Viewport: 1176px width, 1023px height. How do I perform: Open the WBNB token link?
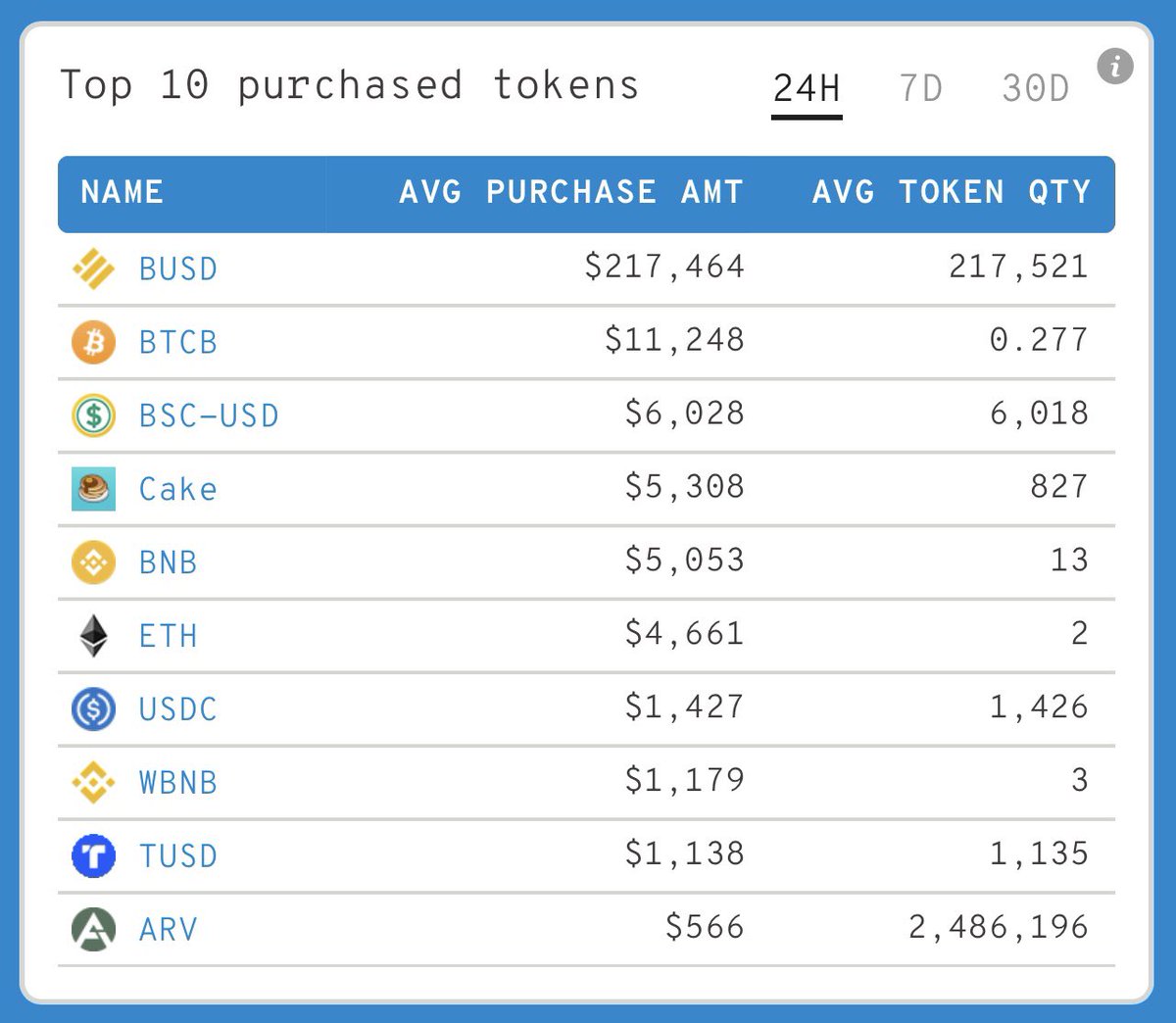click(x=177, y=783)
